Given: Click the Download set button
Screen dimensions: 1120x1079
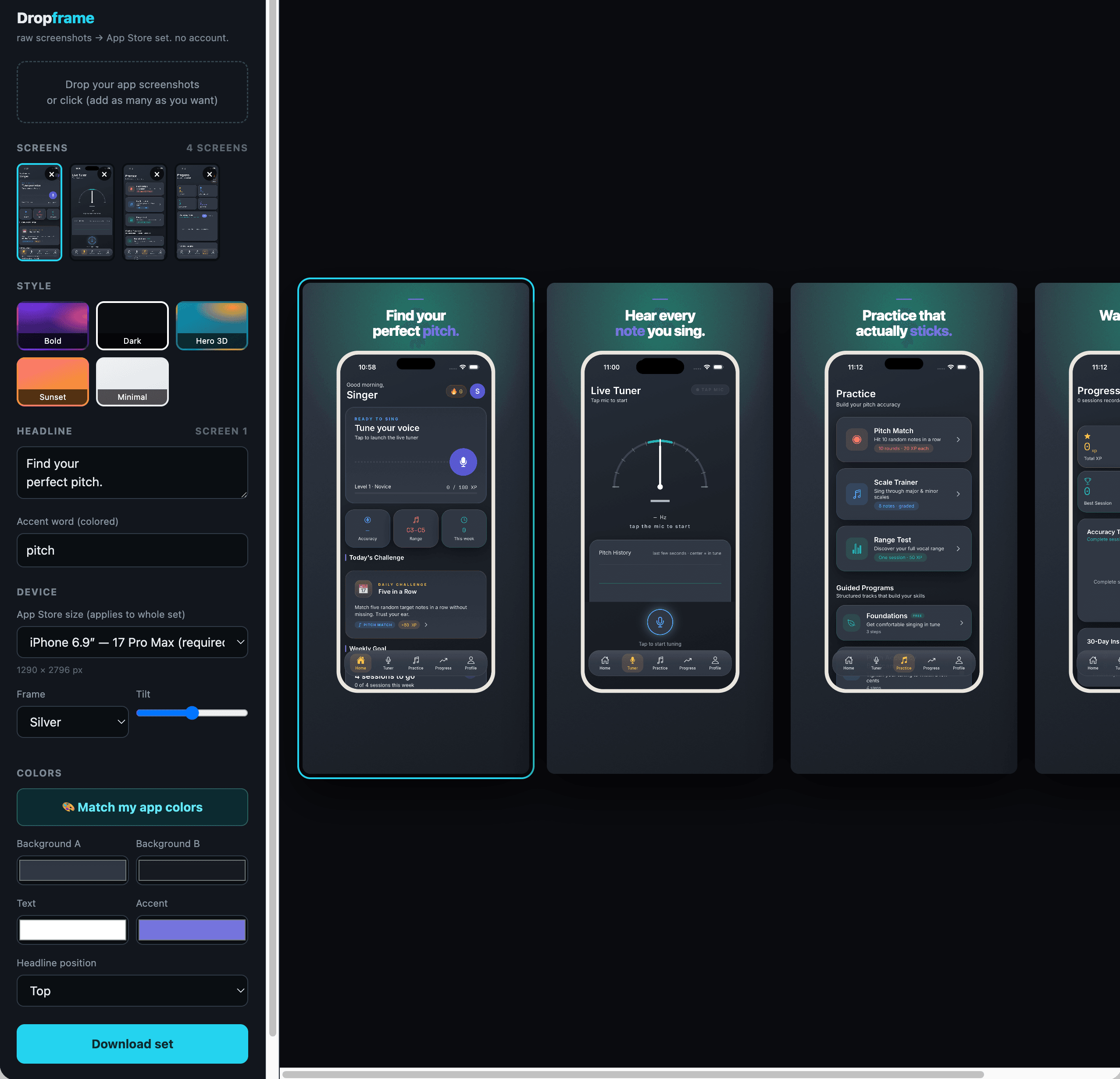Looking at the screenshot, I should tap(132, 1044).
